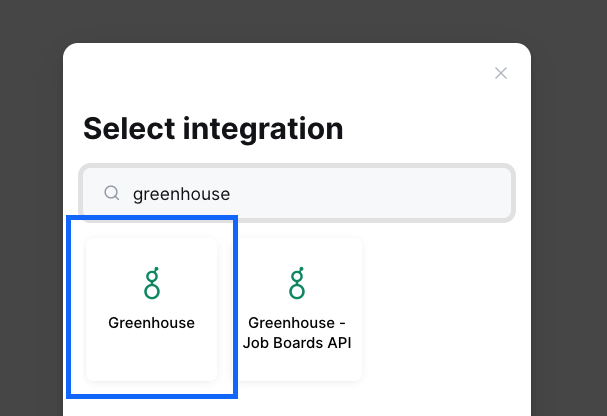Place cursor at end of search text
The width and height of the screenshot is (607, 416).
click(x=230, y=194)
